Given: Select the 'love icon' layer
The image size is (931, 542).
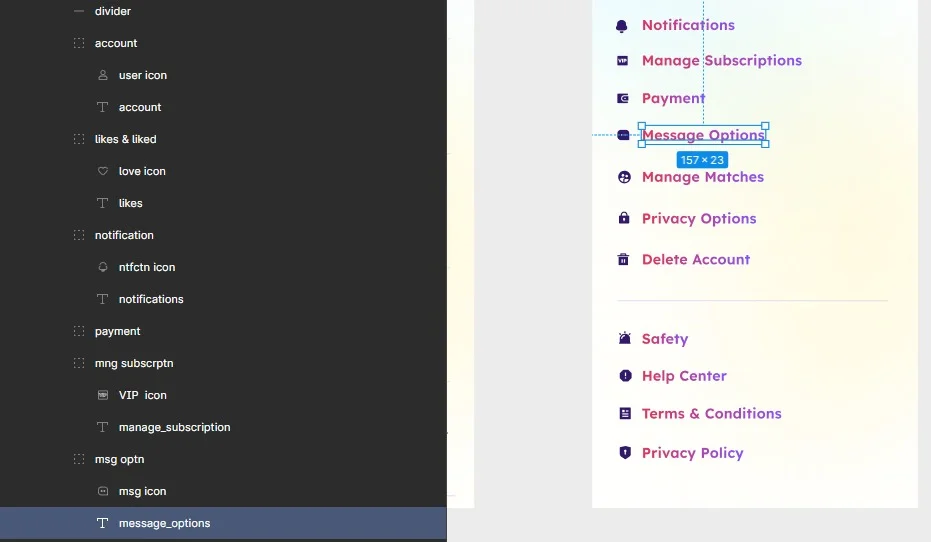Looking at the screenshot, I should (x=142, y=171).
